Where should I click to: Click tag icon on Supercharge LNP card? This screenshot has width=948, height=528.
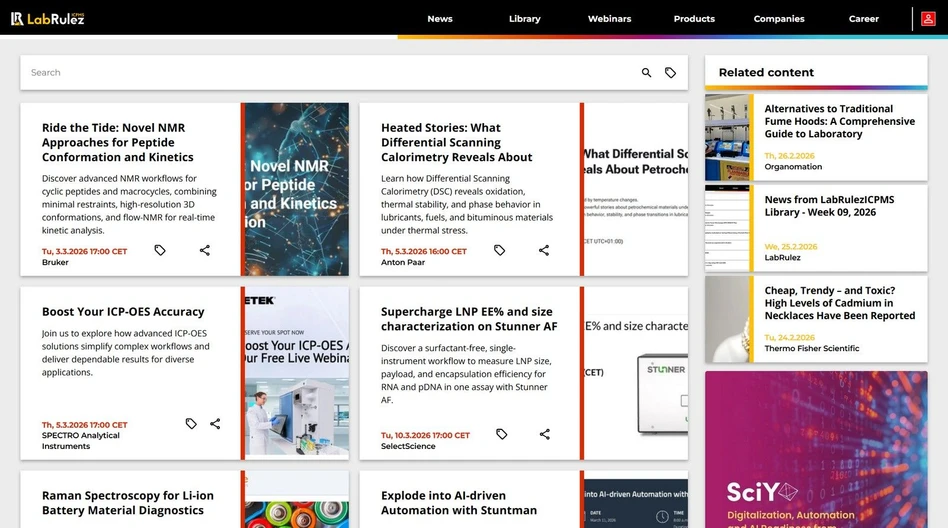tap(502, 434)
